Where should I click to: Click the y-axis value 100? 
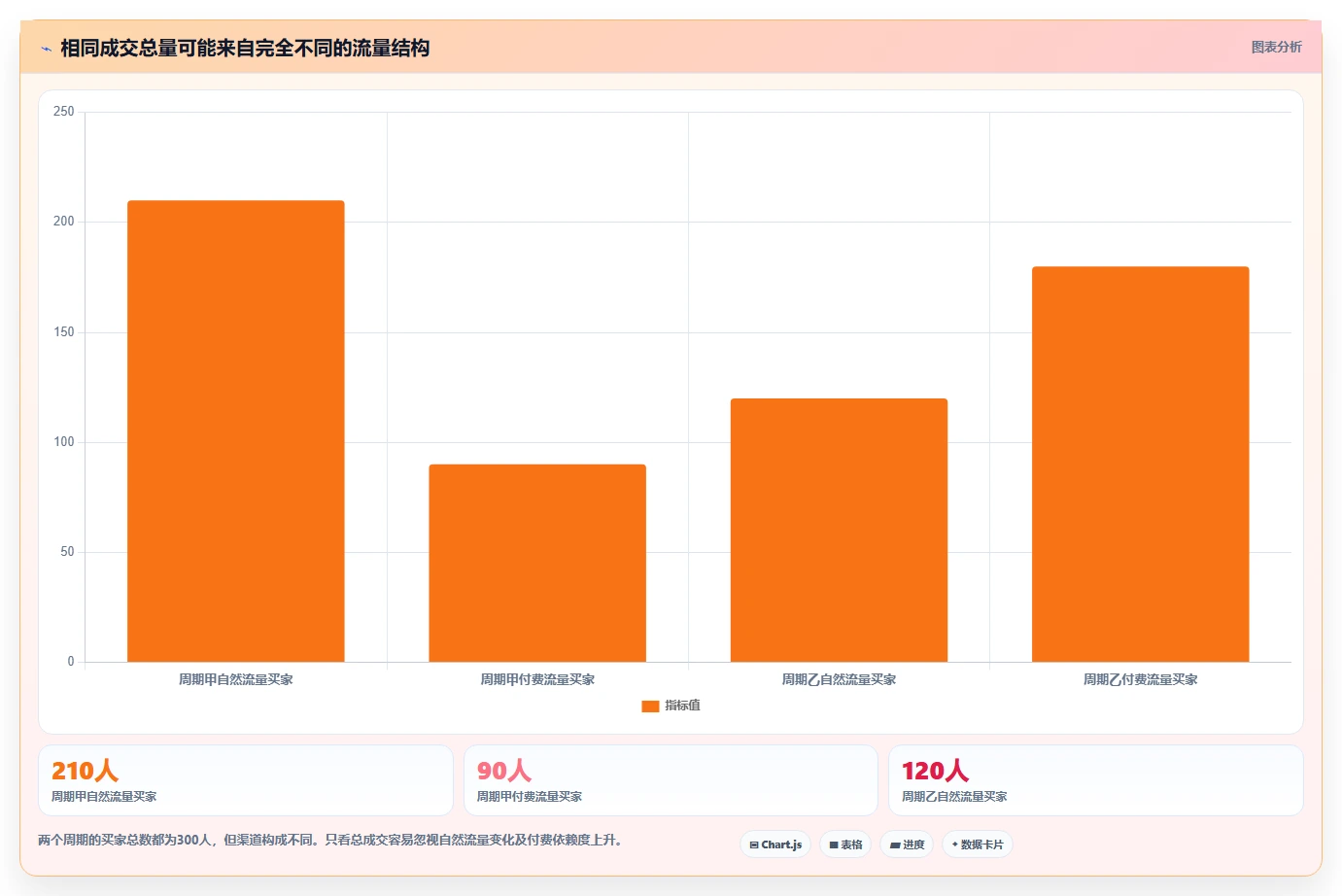[x=64, y=442]
